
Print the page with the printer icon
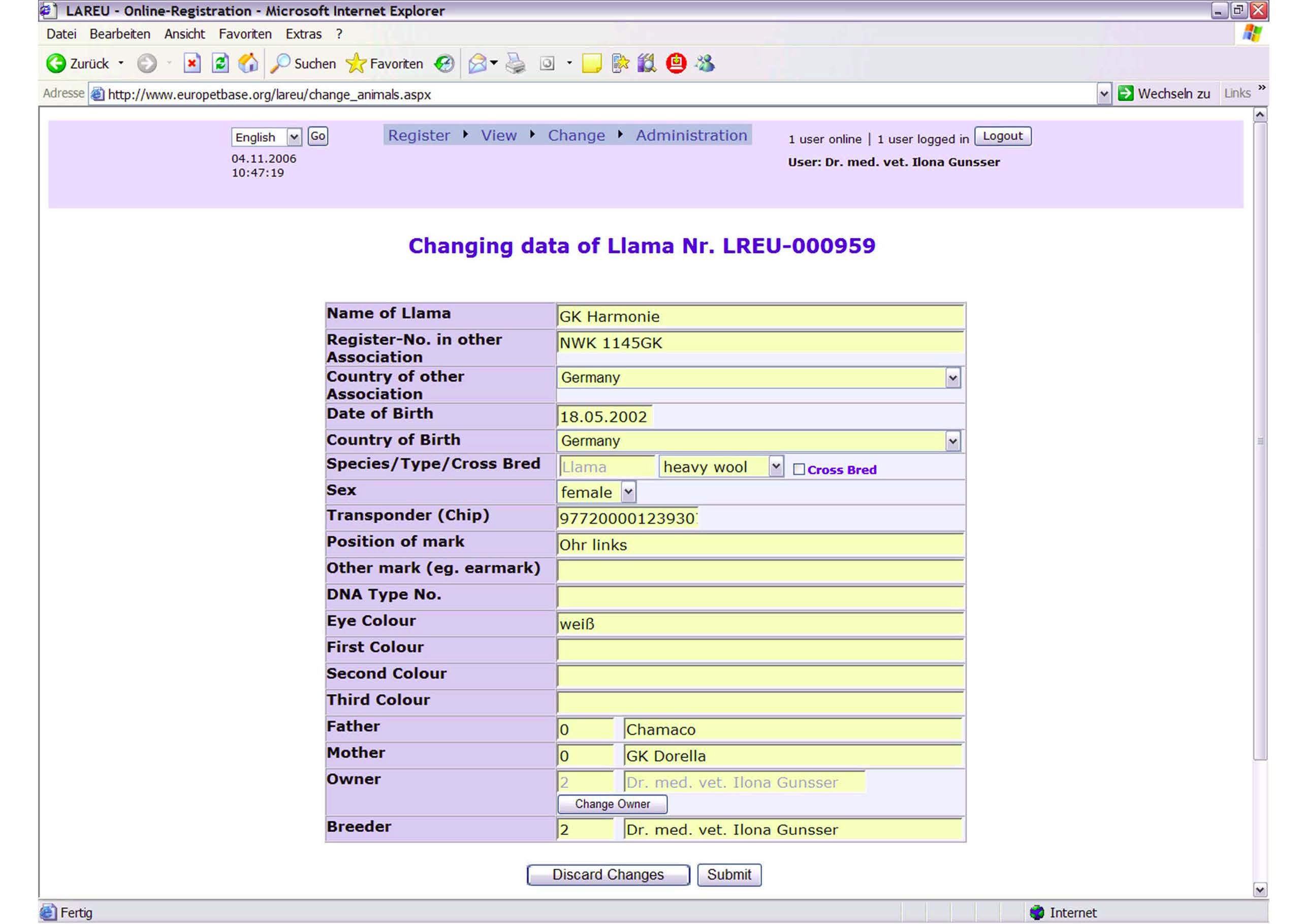(x=516, y=63)
